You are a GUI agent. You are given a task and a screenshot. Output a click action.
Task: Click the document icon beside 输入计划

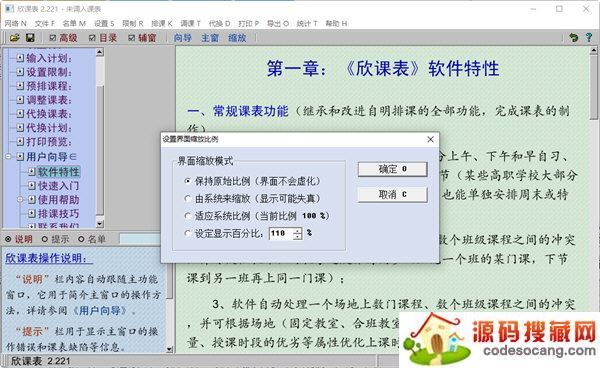pos(20,58)
